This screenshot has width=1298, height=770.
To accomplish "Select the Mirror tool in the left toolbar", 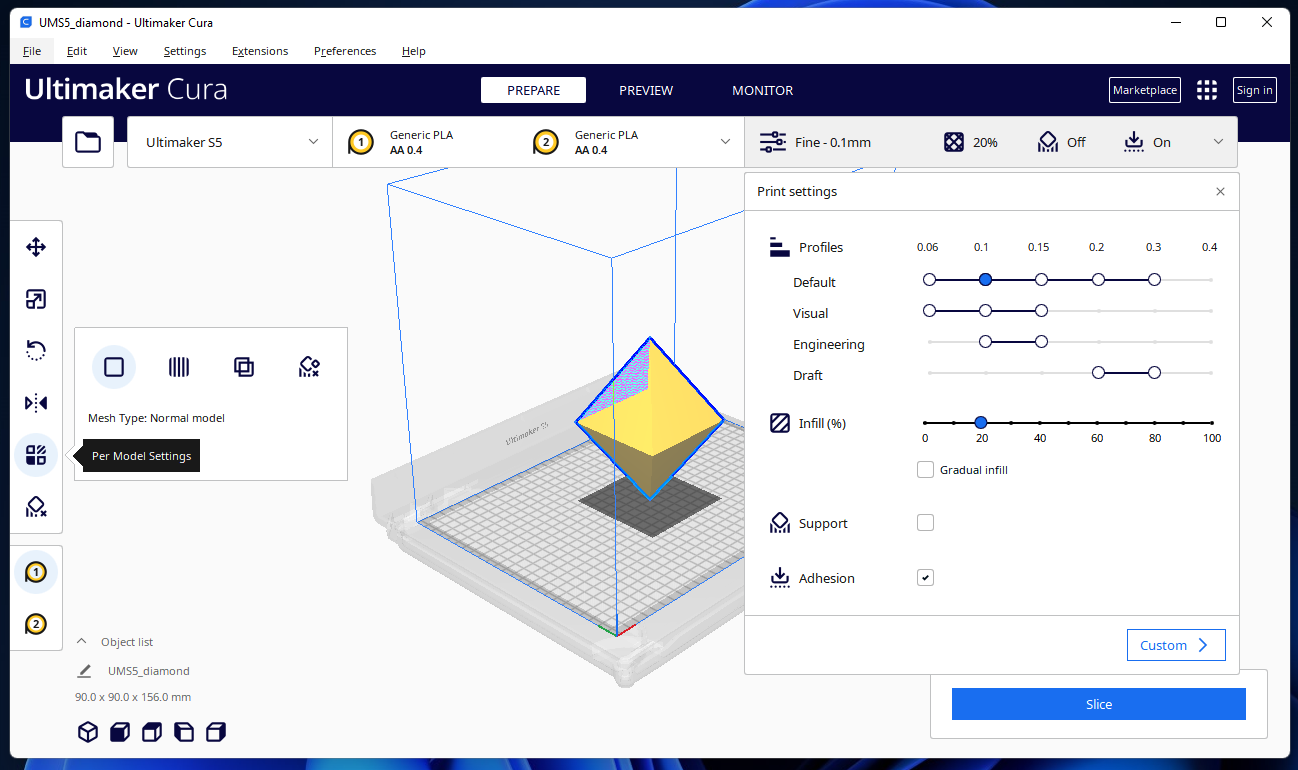I will coord(36,403).
